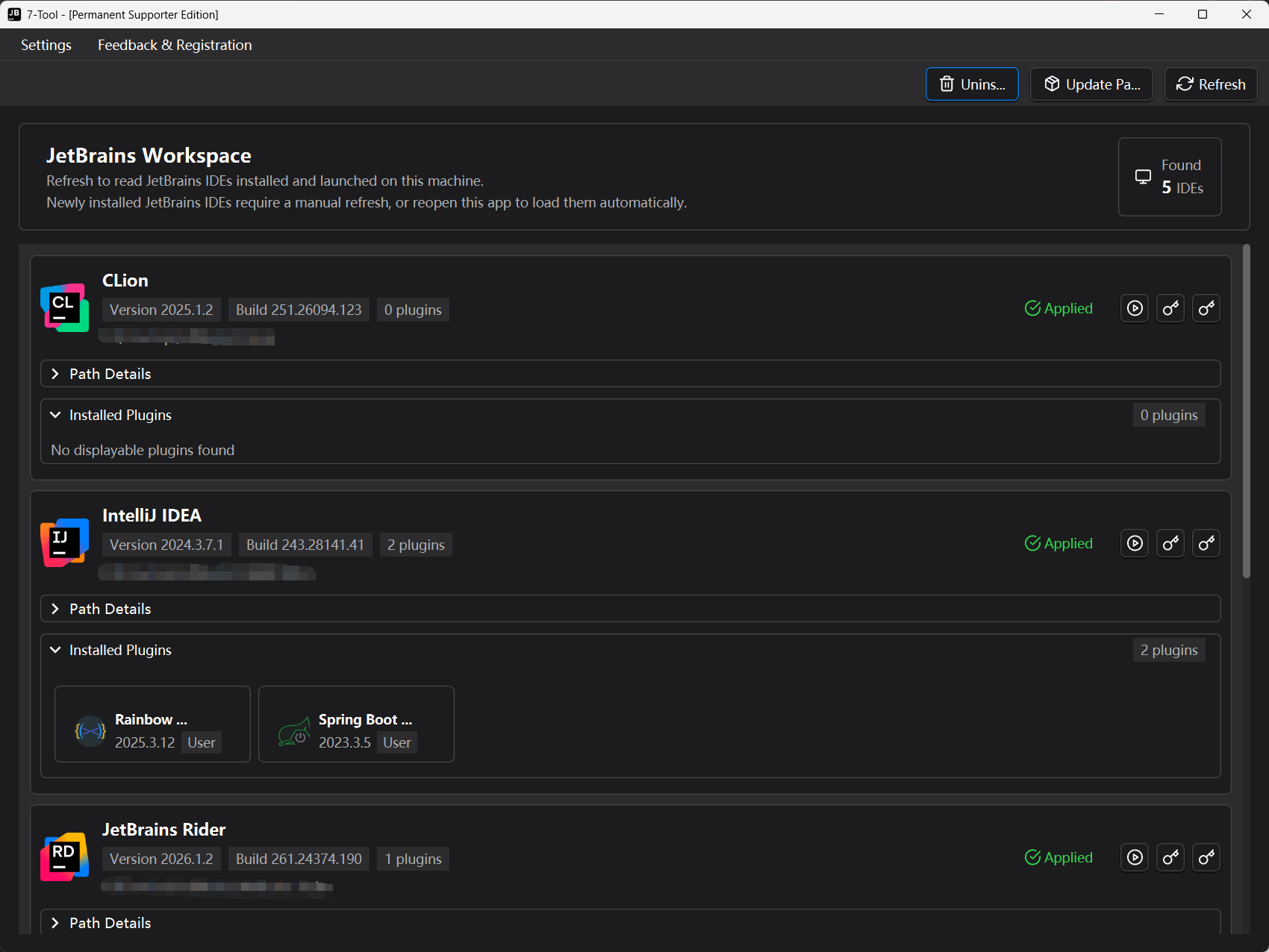The image size is (1269, 952).
Task: Select the Spring Boot plugin name
Action: (x=365, y=719)
